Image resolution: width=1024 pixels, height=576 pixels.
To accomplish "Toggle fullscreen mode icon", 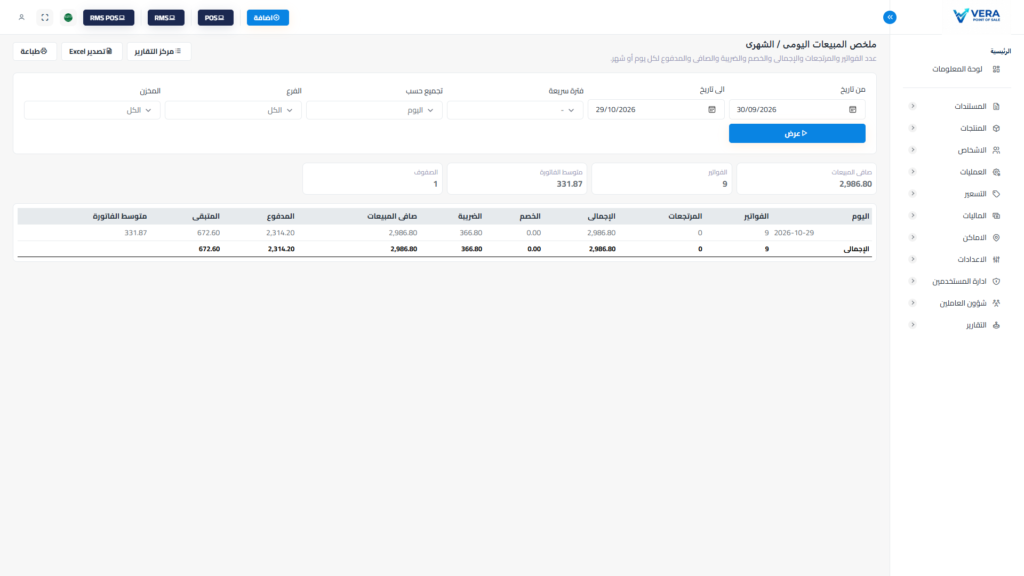I will click(45, 18).
